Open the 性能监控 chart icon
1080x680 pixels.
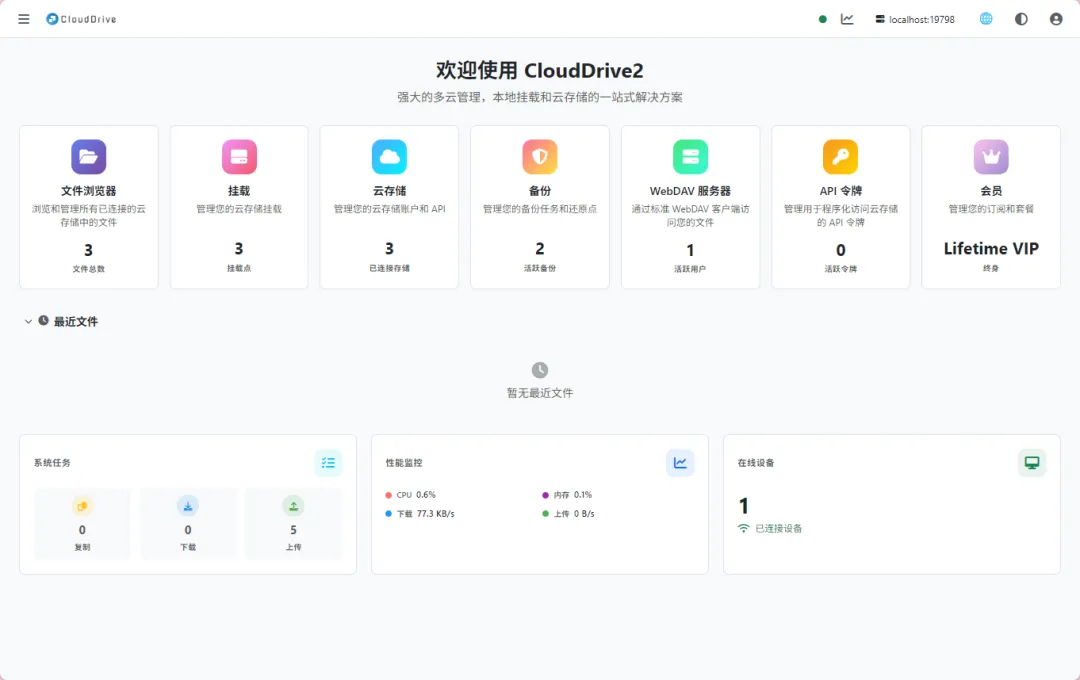coord(681,463)
